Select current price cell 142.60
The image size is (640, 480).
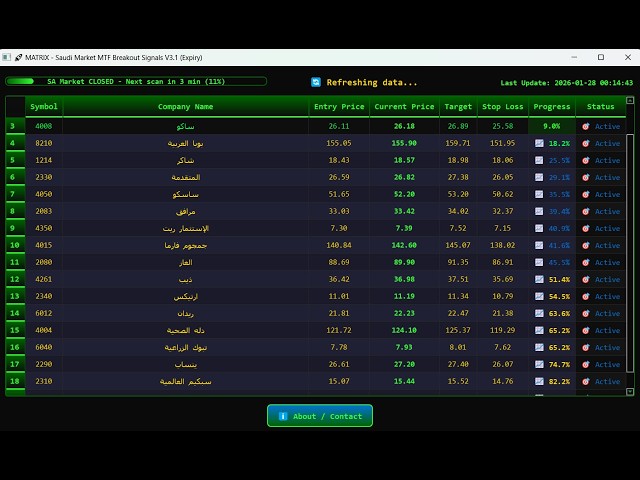click(x=404, y=245)
